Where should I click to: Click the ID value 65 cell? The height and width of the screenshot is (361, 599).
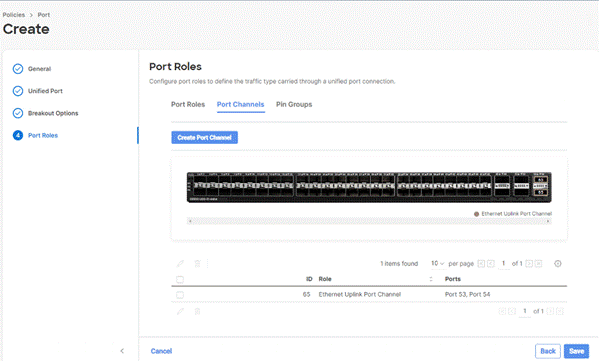[306, 295]
